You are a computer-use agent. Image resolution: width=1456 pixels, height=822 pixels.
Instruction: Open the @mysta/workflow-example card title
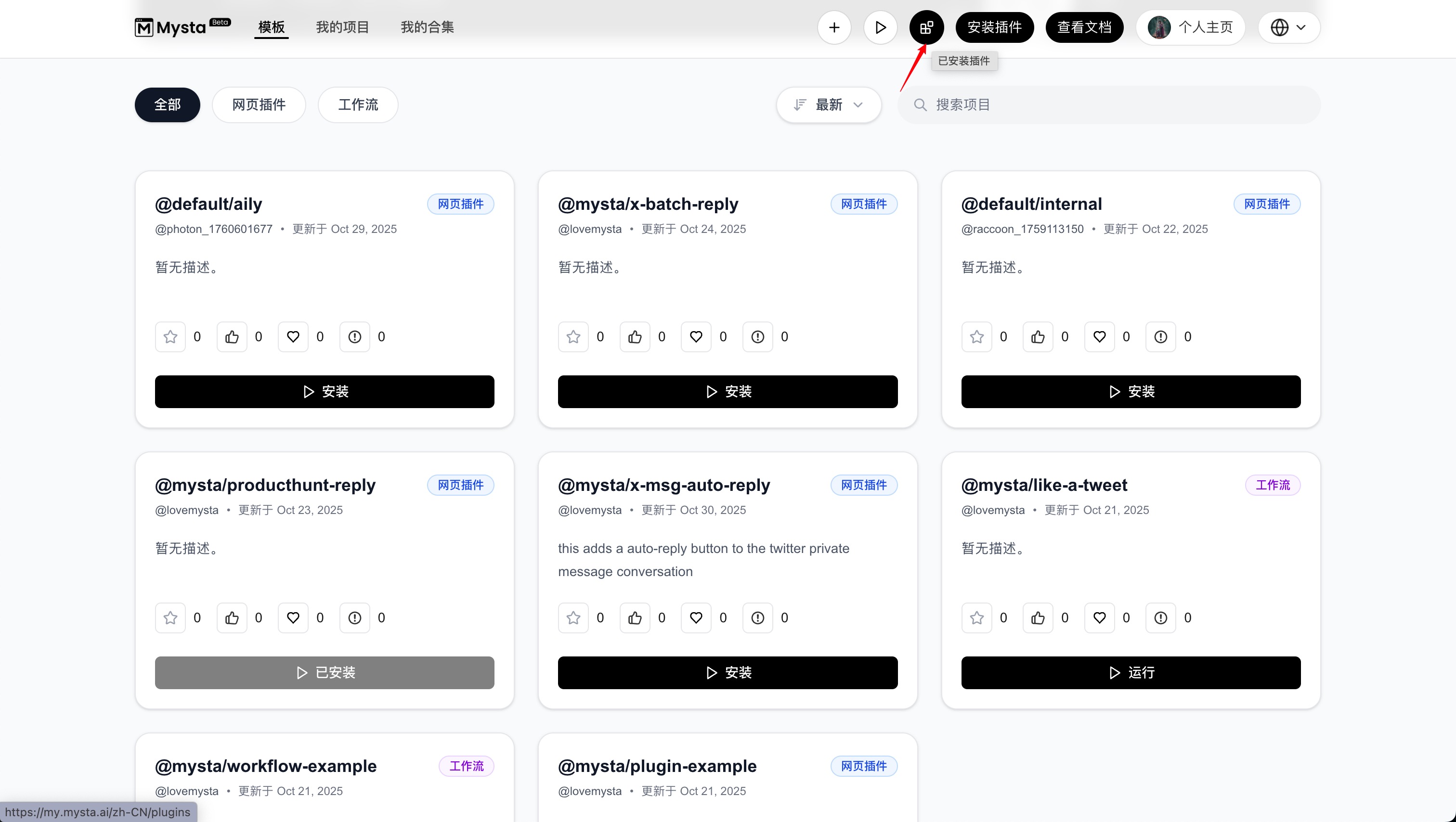[266, 766]
